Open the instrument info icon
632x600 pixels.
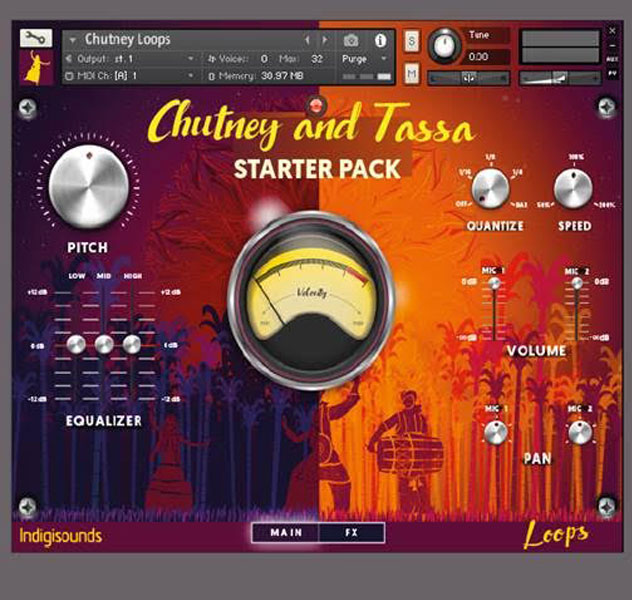pos(380,41)
